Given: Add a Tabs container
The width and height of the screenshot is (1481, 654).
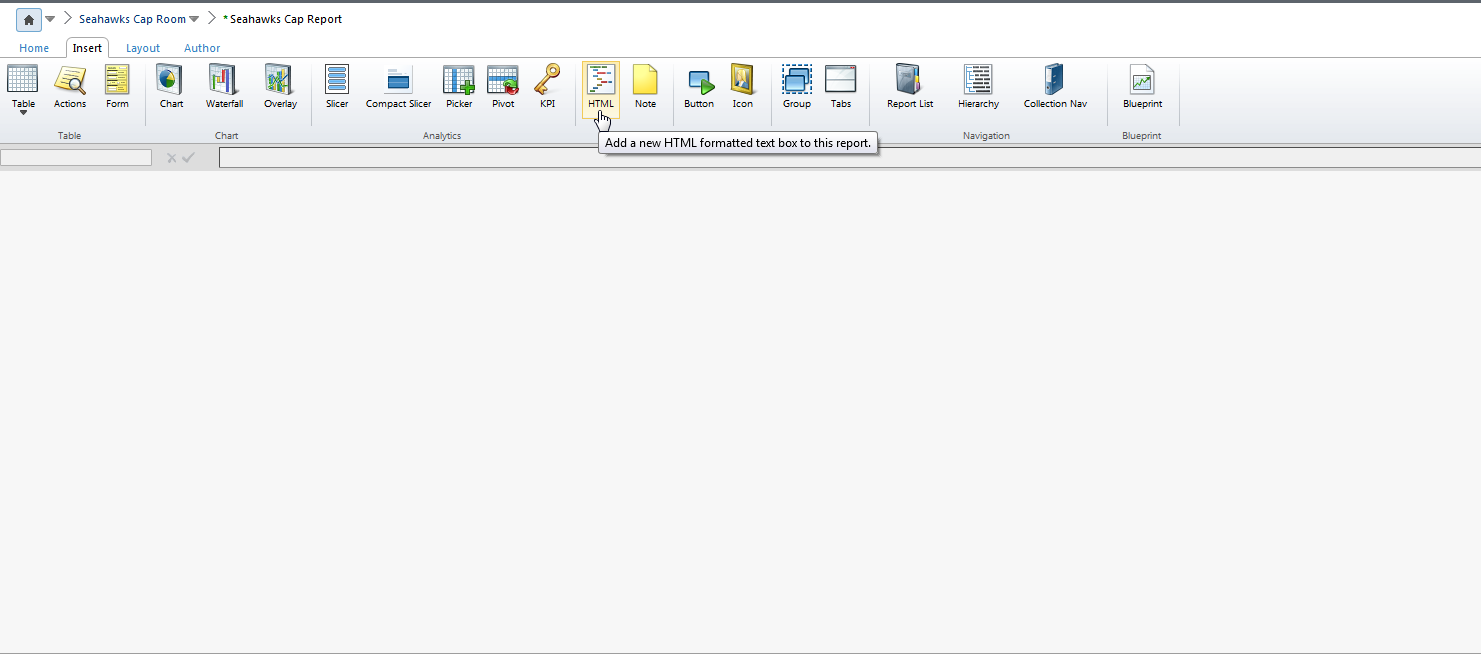Looking at the screenshot, I should click(x=841, y=88).
